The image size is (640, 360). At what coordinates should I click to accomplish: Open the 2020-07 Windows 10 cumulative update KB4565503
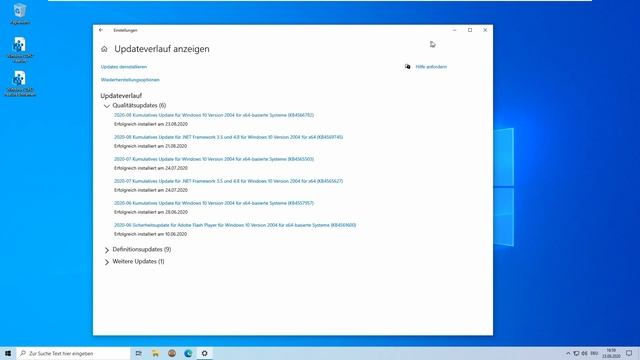point(214,159)
